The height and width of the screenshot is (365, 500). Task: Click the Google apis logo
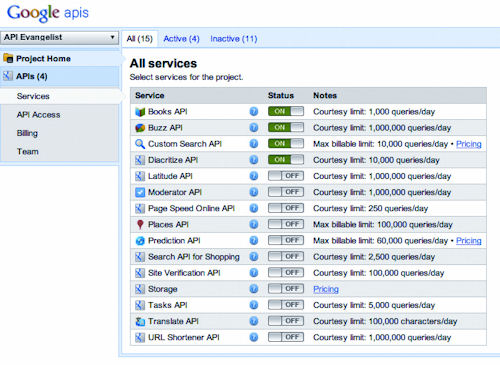(48, 13)
